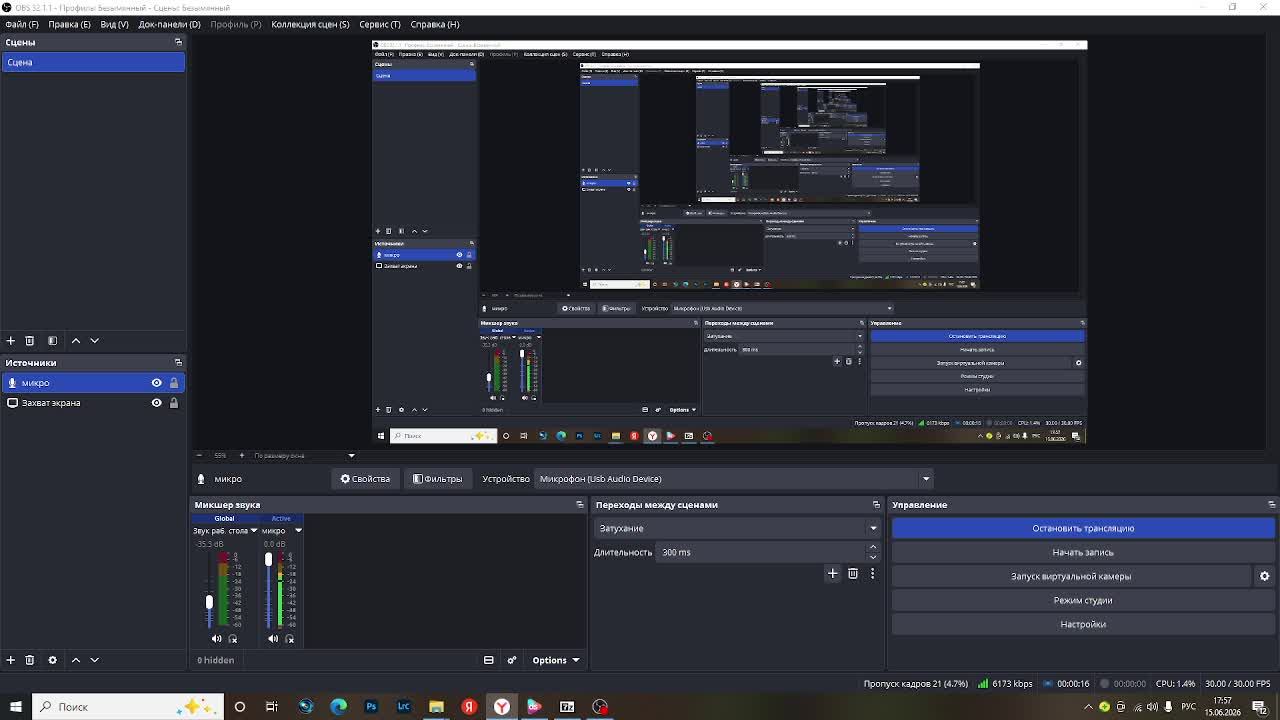Open Коллекция сцен (S) menu
This screenshot has width=1280, height=720.
coord(310,24)
